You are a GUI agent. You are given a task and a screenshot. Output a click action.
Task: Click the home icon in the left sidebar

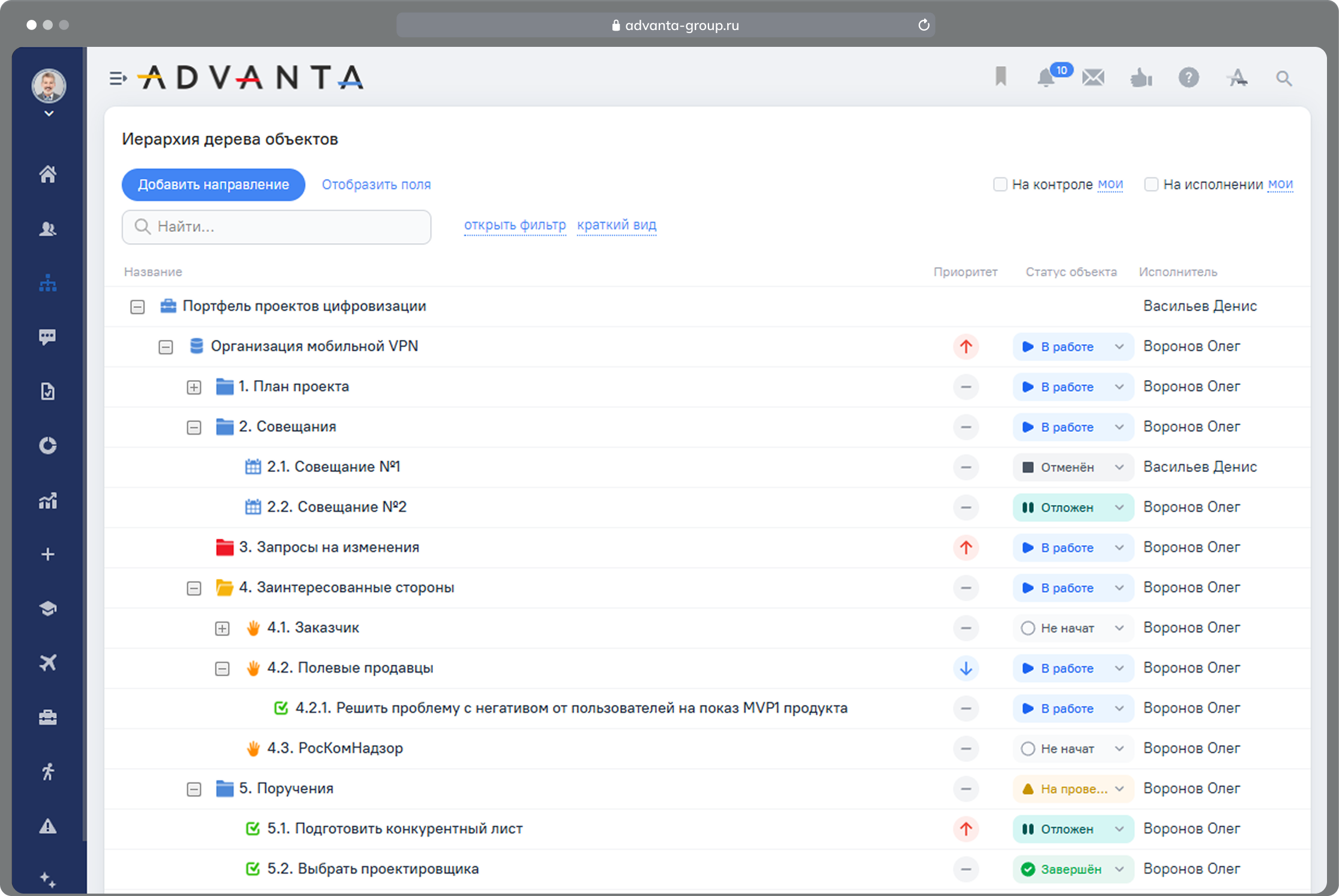click(x=47, y=174)
